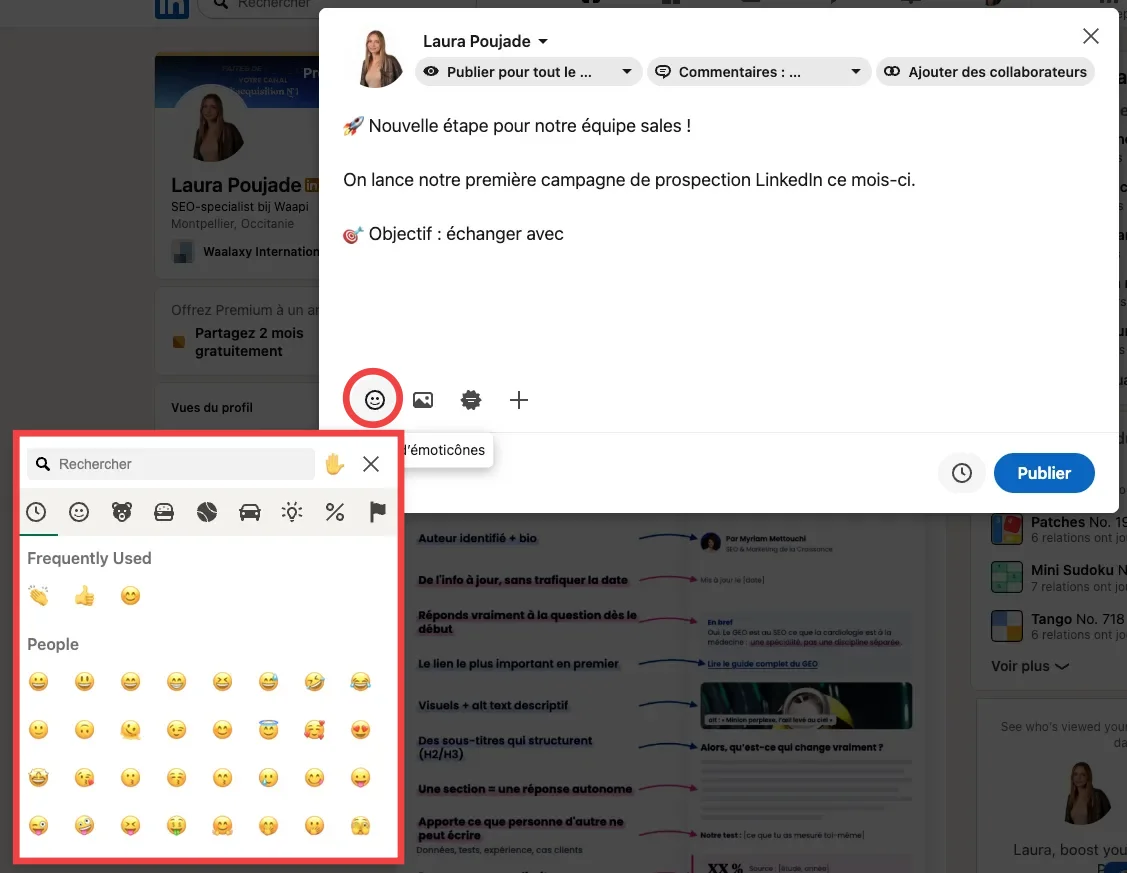1127x873 pixels.
Task: Insert the clapping hands emoji
Action: 38,596
